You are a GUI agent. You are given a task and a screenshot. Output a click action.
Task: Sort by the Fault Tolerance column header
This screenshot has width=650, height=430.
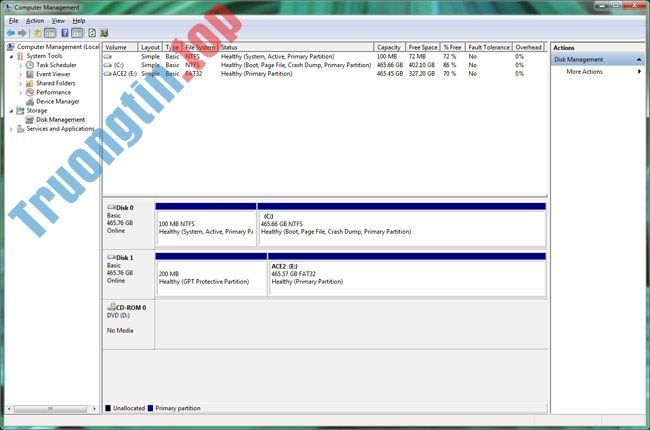tap(489, 47)
